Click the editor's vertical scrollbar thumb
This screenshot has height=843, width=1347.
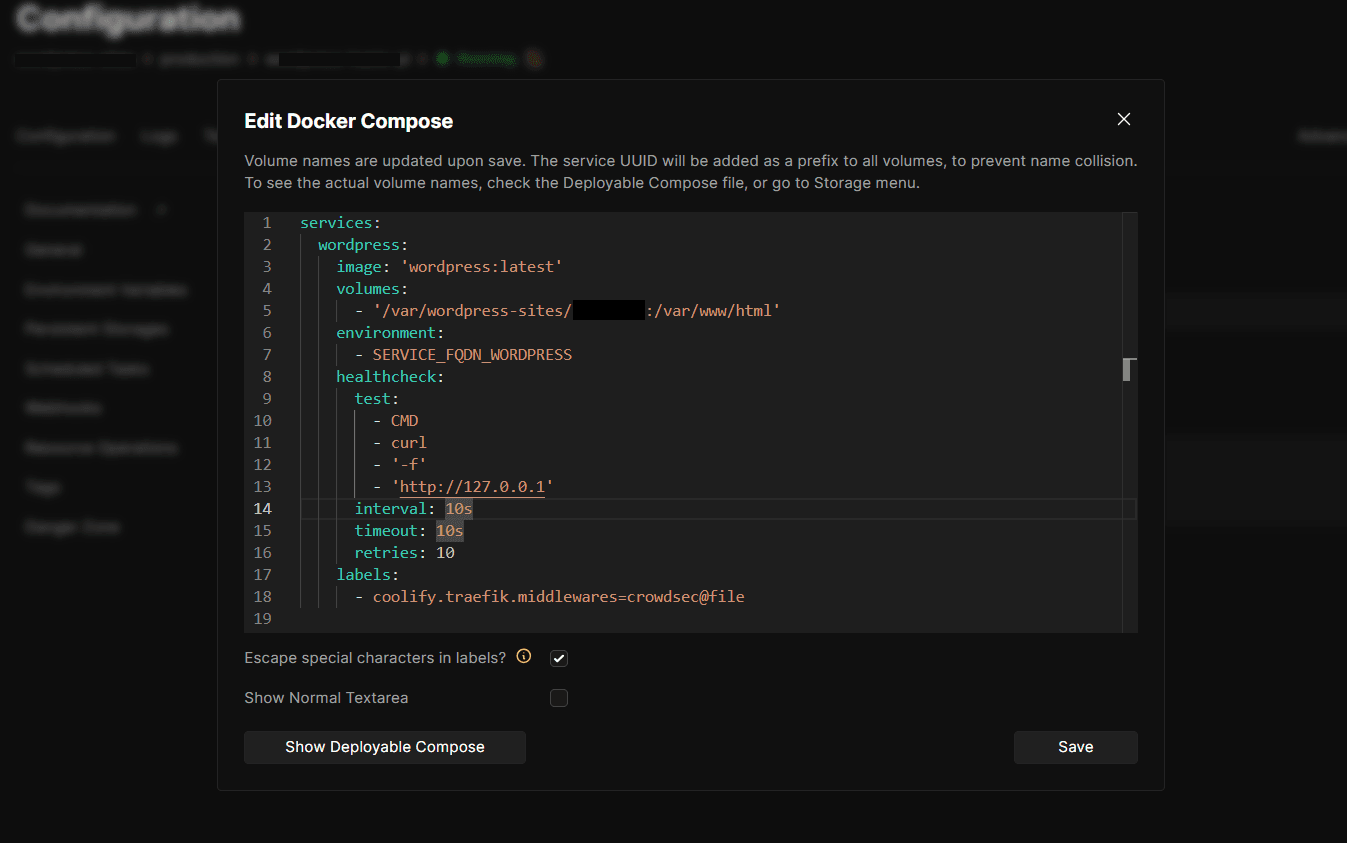pos(1127,369)
